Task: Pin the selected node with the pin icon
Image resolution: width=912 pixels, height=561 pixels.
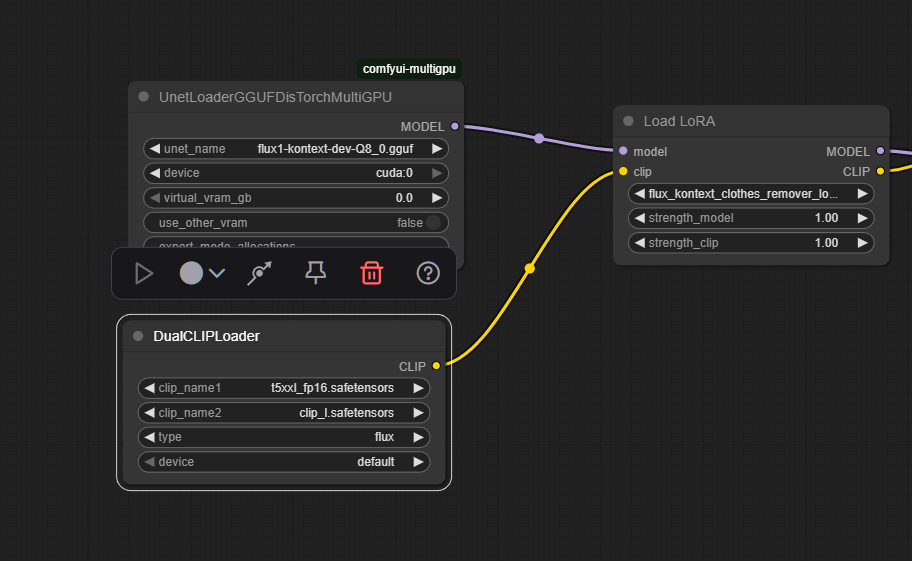Action: tap(316, 273)
